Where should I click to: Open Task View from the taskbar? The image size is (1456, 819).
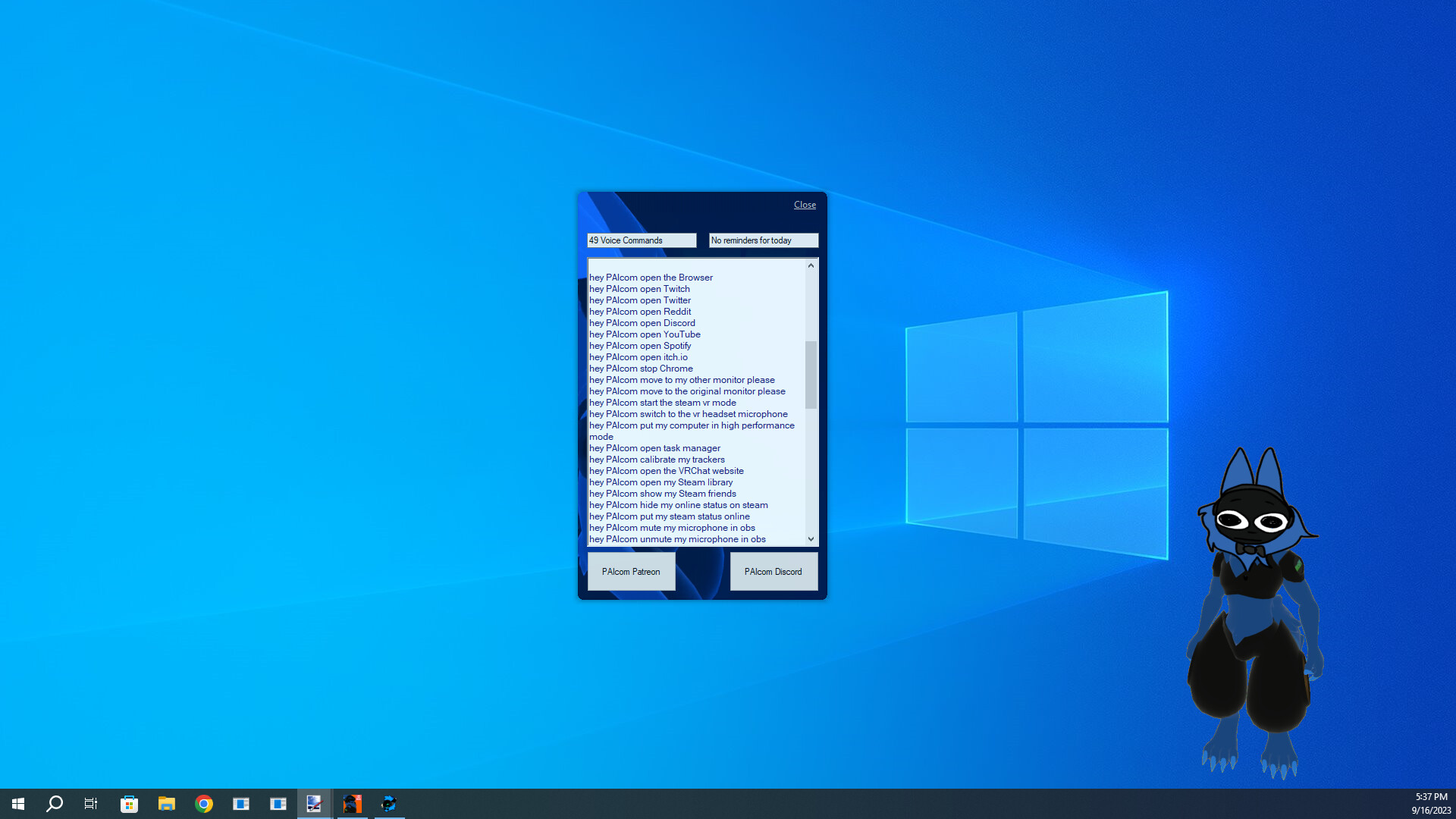[x=91, y=804]
